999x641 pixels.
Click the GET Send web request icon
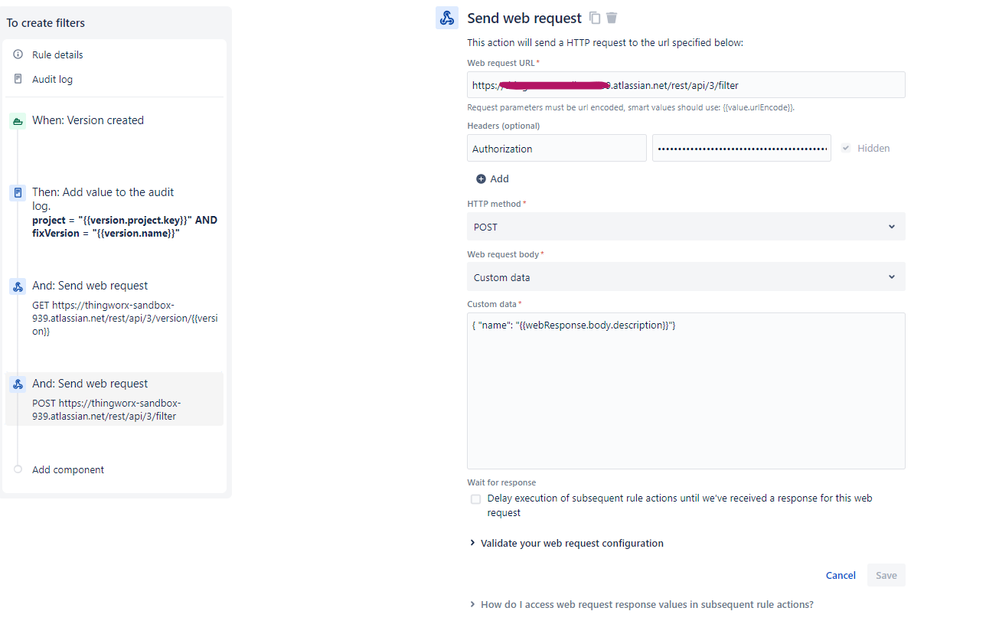click(x=17, y=286)
